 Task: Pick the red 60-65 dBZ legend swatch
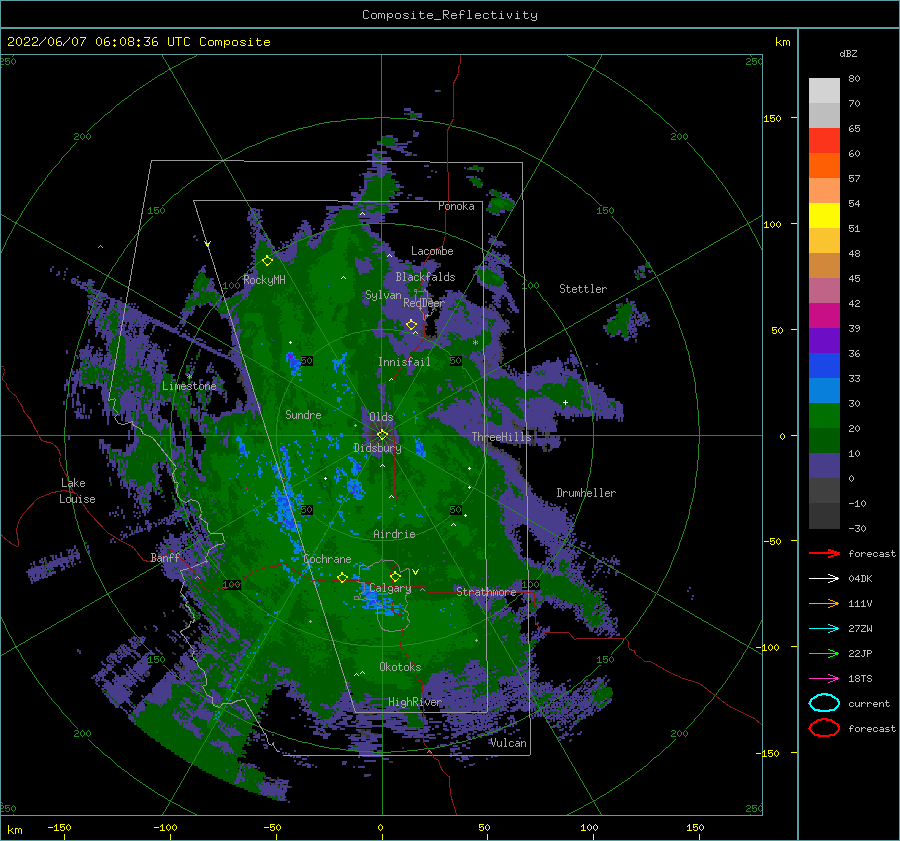[824, 140]
